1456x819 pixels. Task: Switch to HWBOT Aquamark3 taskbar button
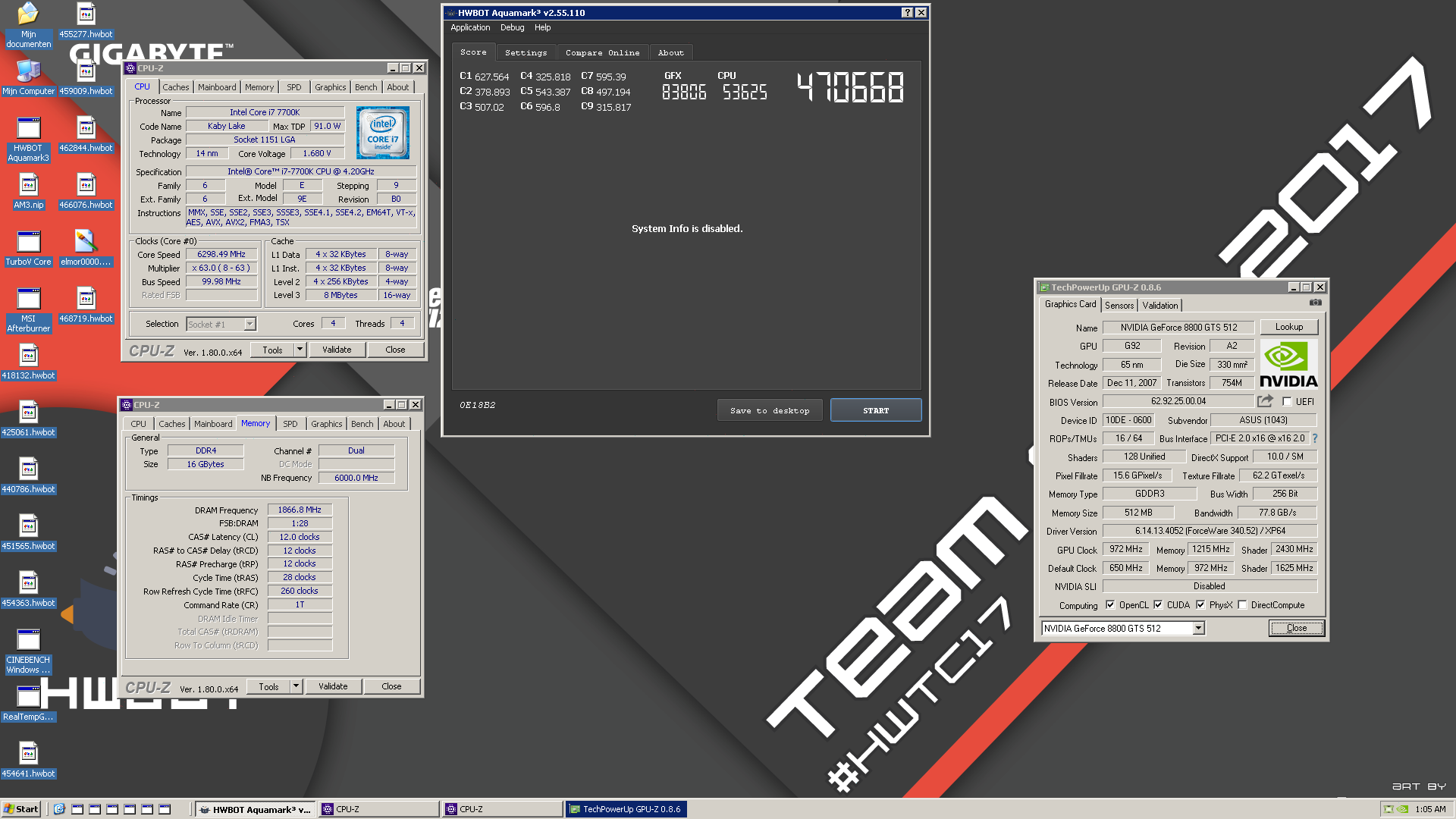tap(254, 809)
